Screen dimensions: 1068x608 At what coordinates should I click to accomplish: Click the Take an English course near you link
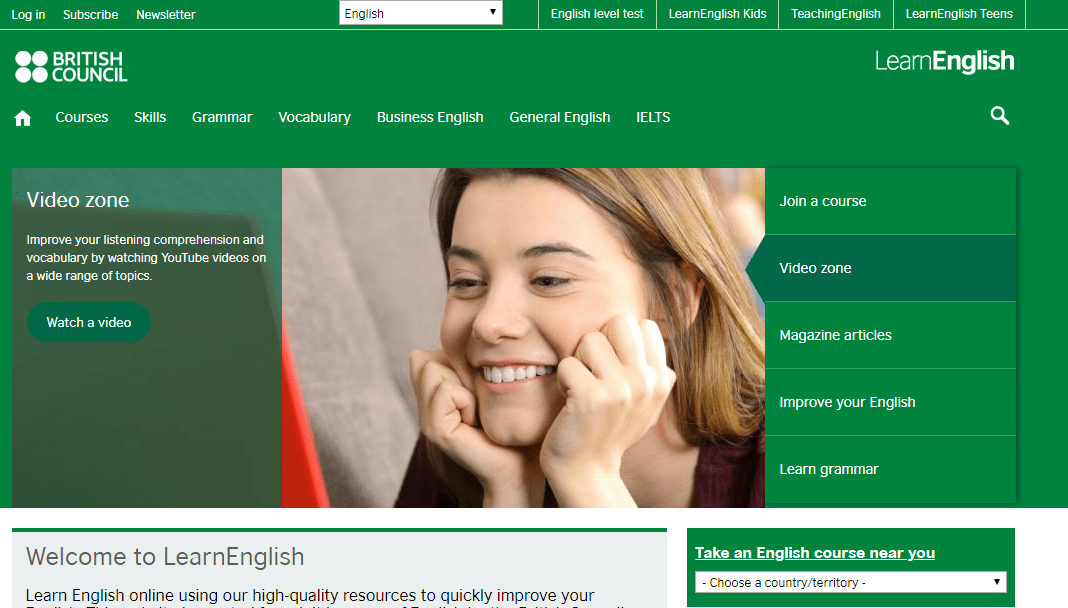(x=815, y=553)
